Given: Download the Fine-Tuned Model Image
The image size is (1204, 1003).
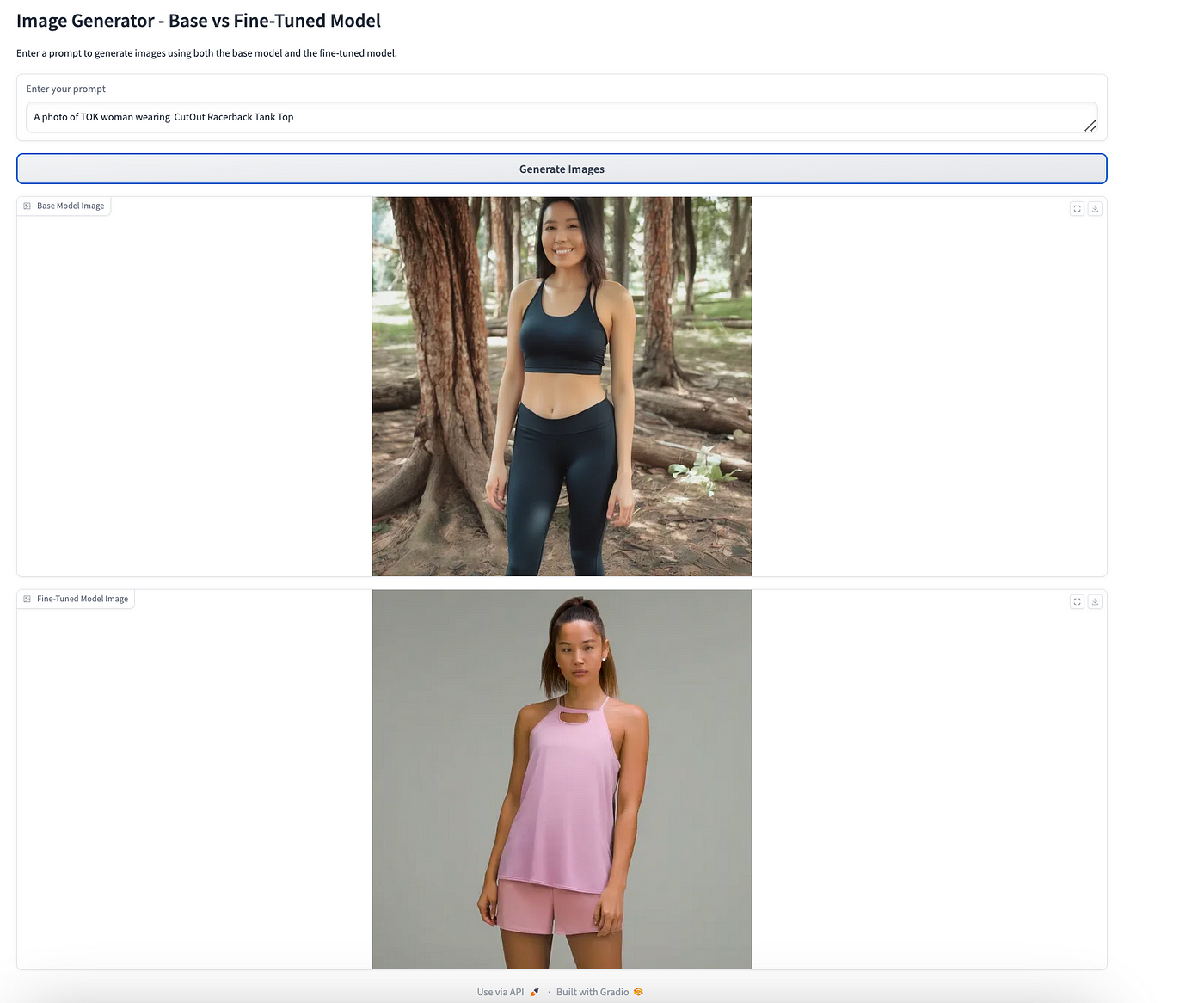Looking at the screenshot, I should [1095, 601].
